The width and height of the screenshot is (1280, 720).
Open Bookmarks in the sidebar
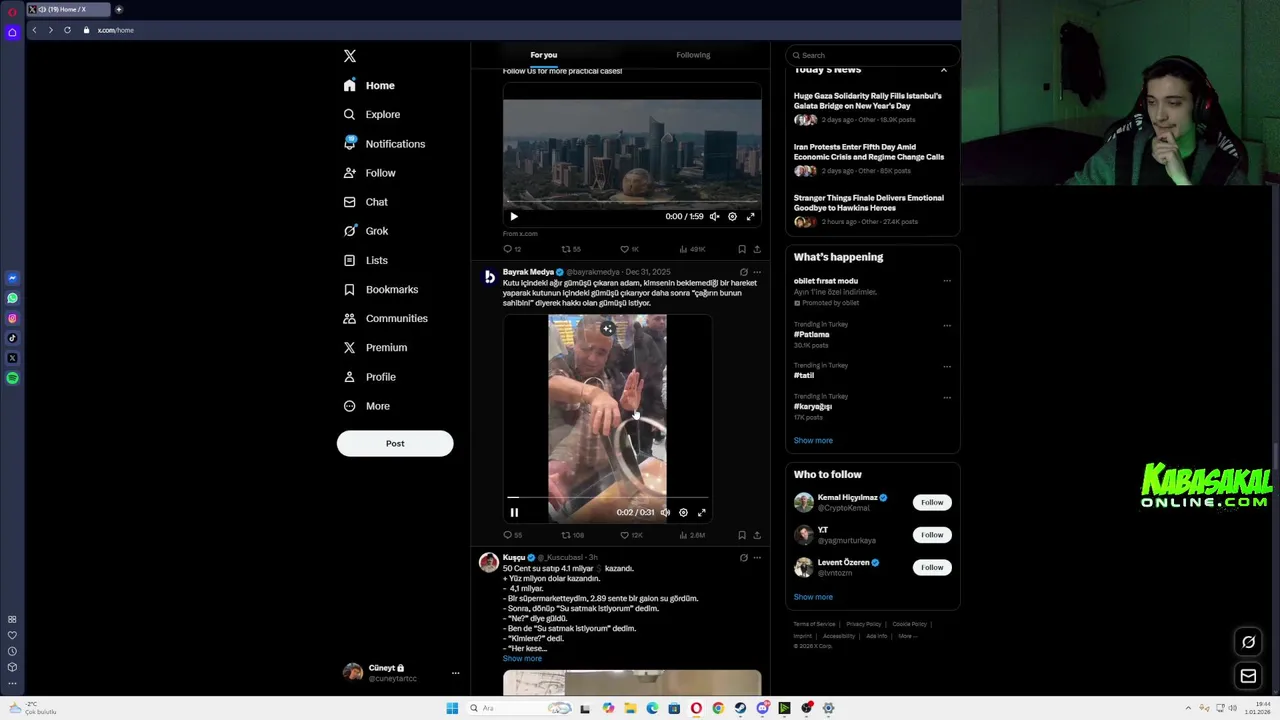click(380, 289)
